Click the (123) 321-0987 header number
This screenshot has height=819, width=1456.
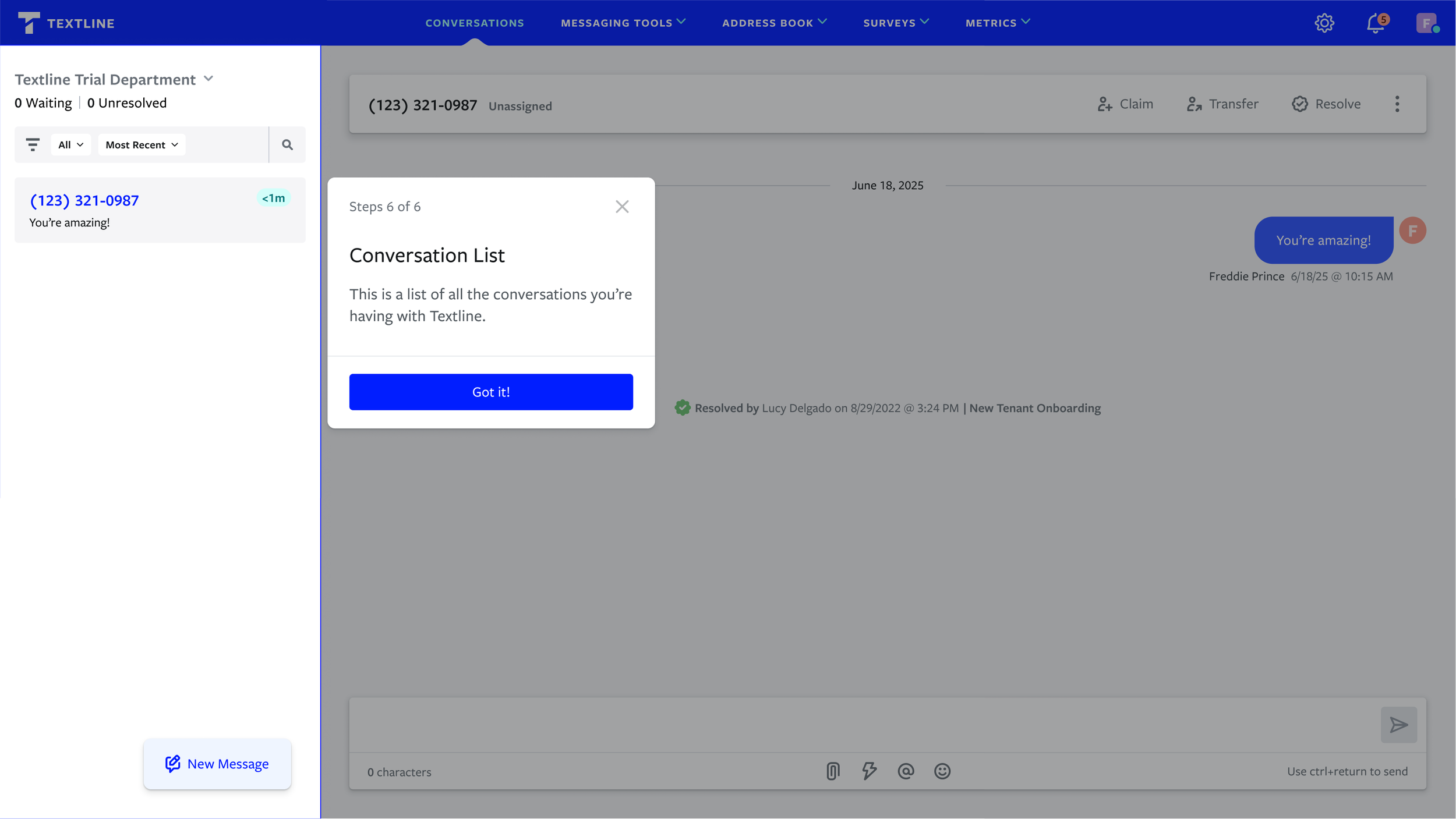point(423,105)
